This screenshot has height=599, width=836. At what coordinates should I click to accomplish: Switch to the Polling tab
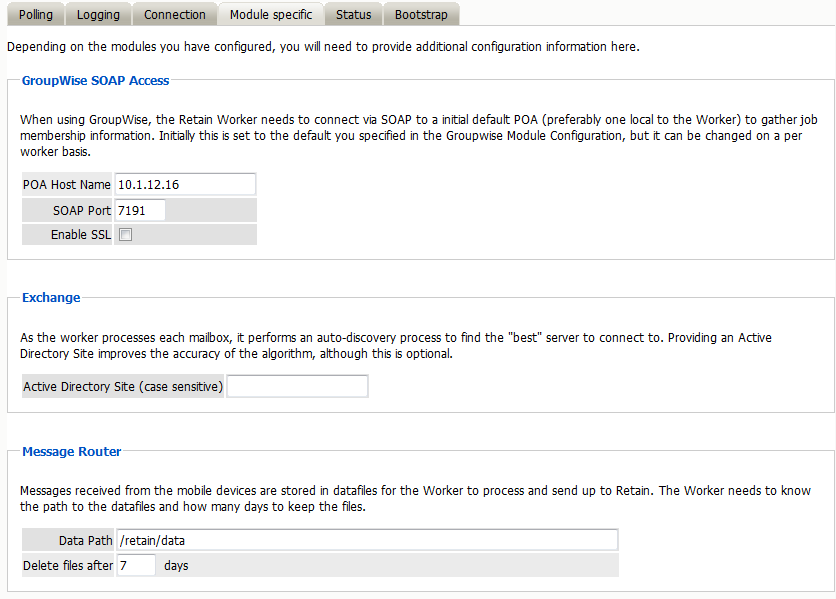tap(36, 15)
